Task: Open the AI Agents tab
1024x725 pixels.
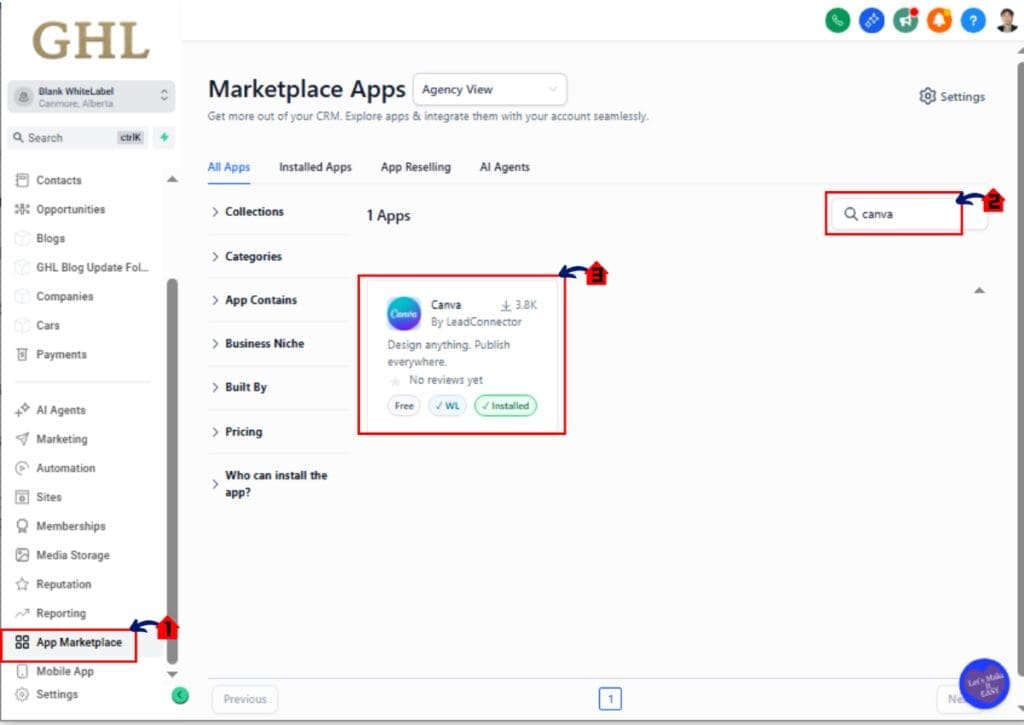Action: tap(504, 167)
